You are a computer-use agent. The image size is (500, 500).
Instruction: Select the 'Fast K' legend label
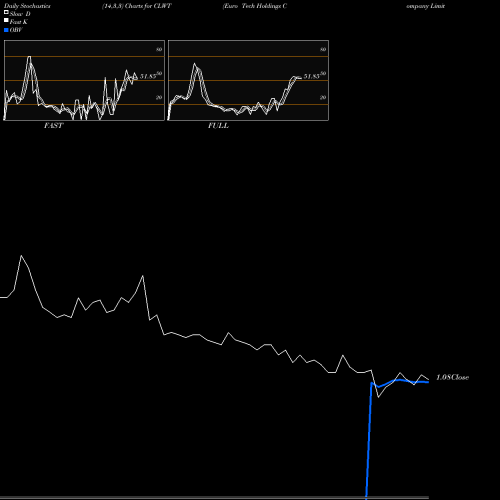tap(19, 22)
